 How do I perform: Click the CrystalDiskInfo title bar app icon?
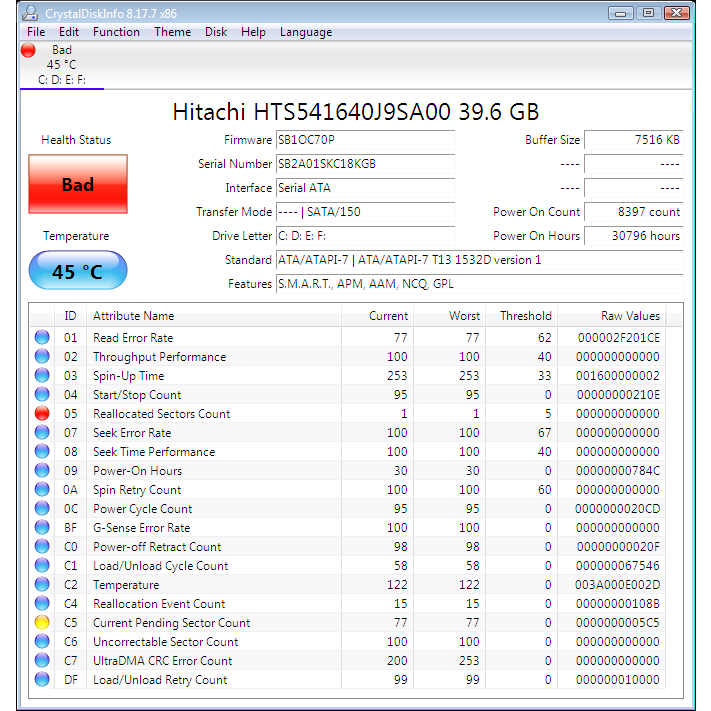pyautogui.click(x=30, y=13)
